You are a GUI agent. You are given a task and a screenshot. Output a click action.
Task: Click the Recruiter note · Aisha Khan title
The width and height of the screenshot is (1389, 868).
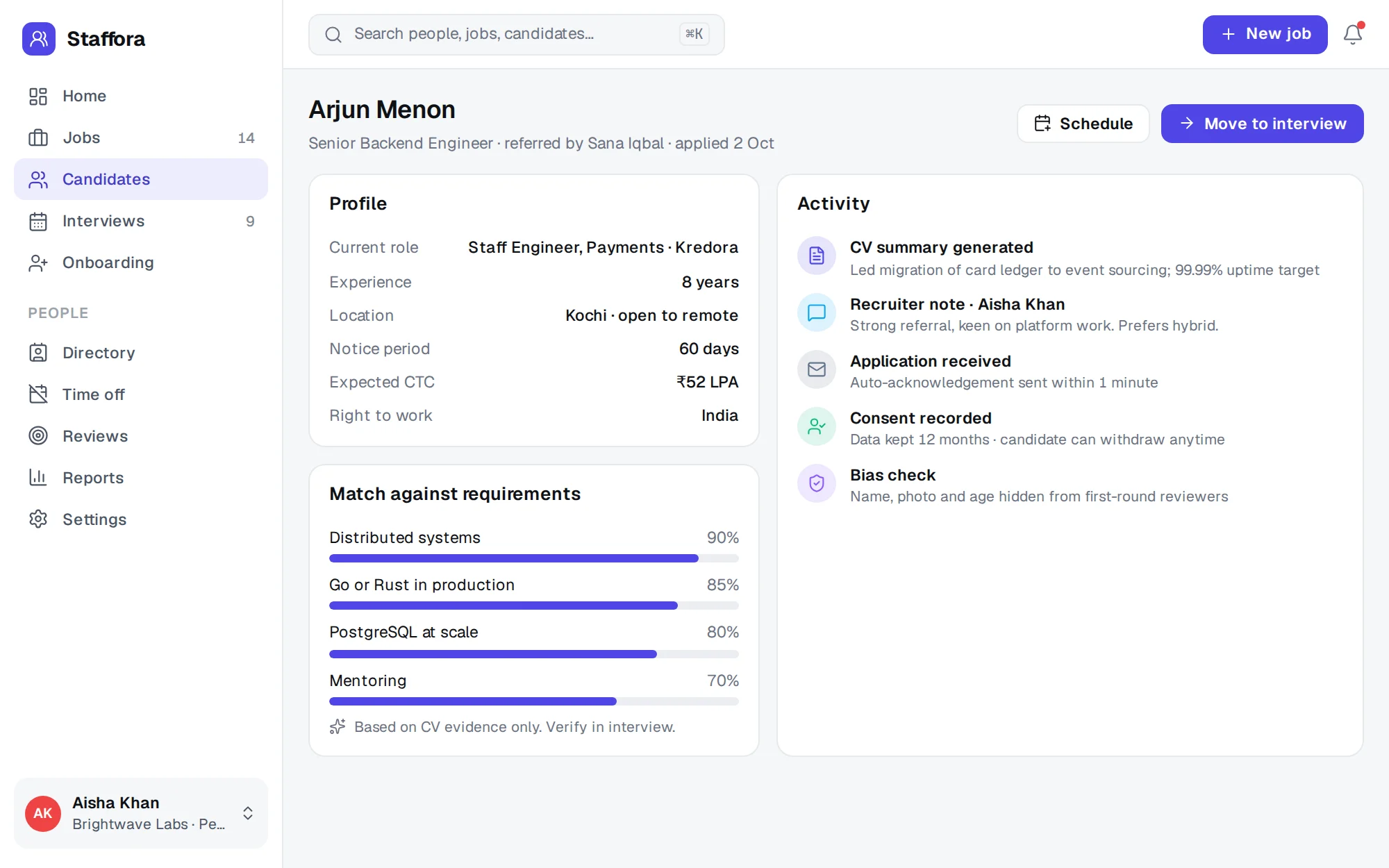click(x=957, y=304)
